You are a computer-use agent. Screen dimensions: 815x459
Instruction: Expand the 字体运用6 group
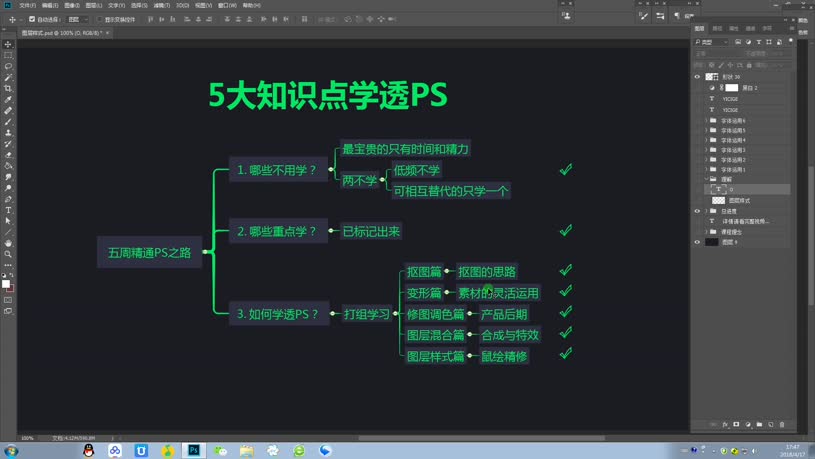(x=706, y=121)
